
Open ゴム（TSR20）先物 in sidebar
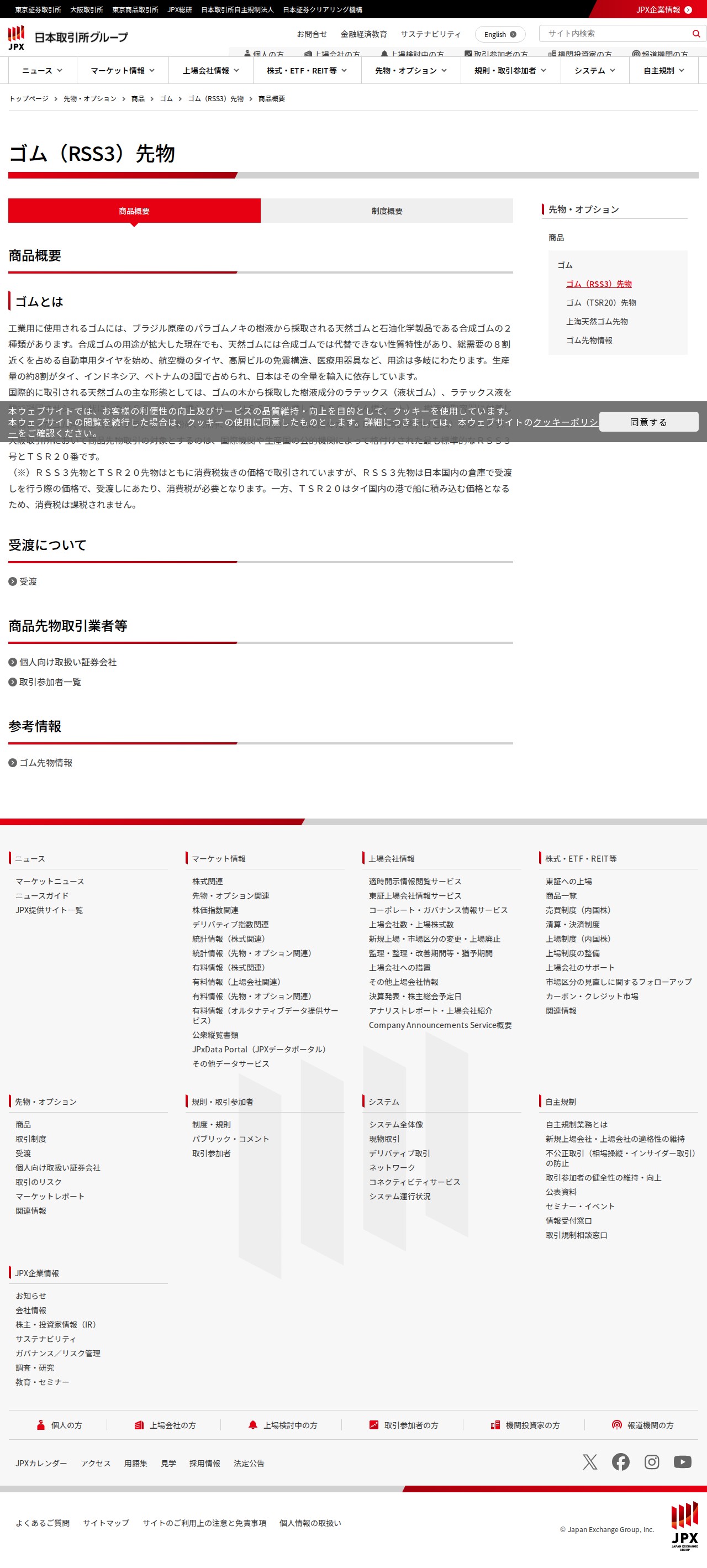[x=601, y=302]
